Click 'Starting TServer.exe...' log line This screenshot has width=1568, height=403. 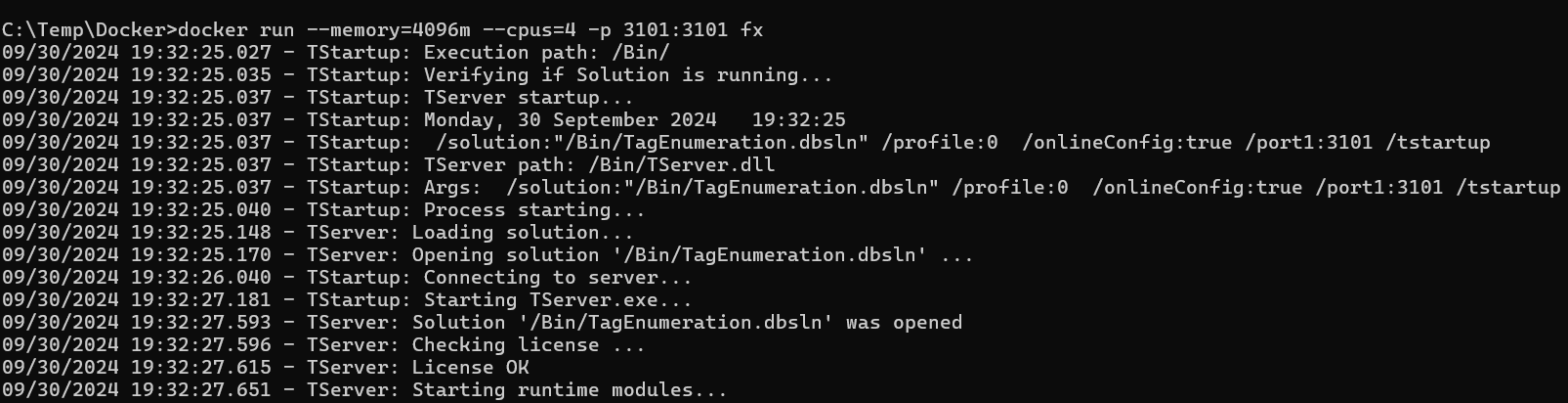347,300
